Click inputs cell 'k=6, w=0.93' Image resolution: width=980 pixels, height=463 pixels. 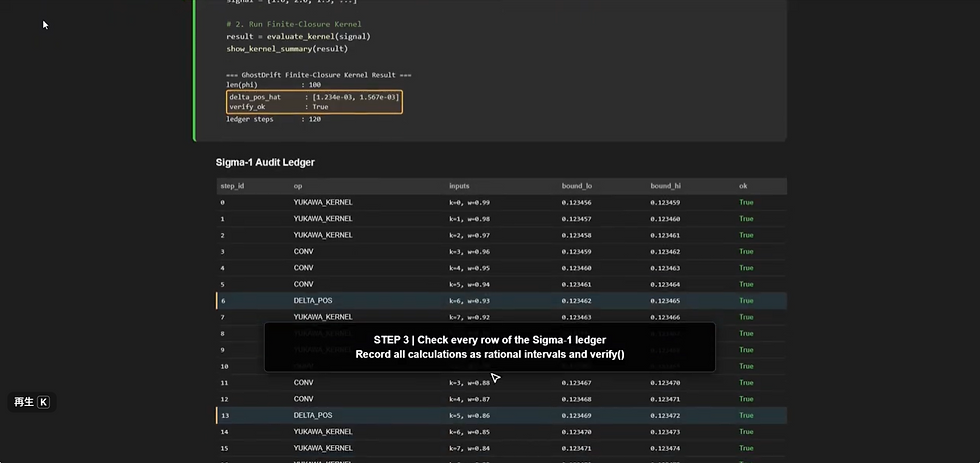coord(469,301)
